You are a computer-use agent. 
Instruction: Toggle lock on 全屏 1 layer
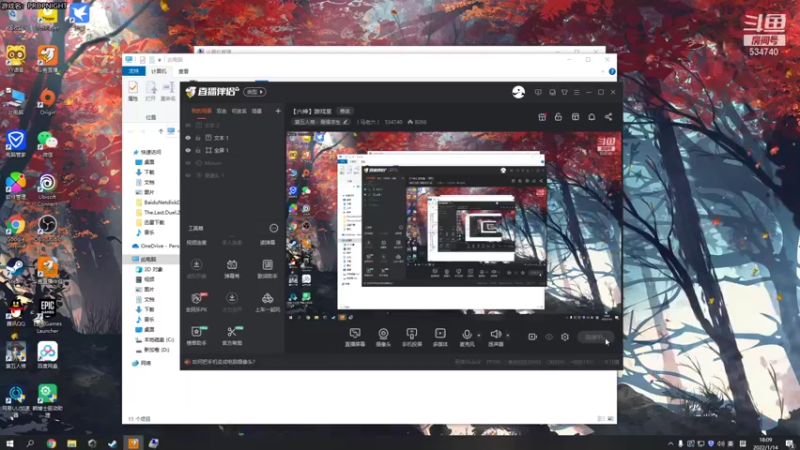coord(198,151)
